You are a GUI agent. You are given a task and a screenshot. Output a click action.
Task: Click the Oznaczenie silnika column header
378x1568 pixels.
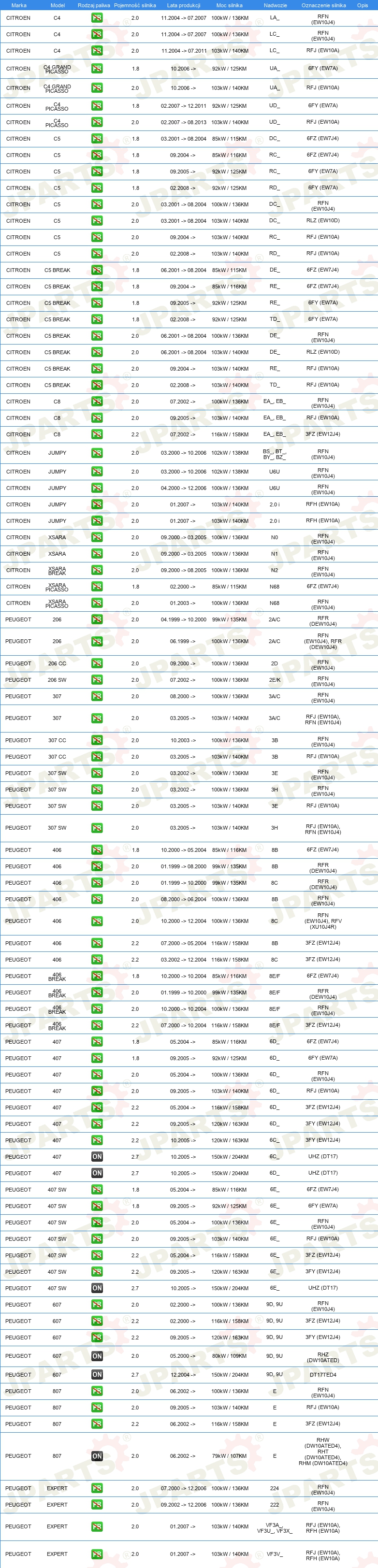point(323,5)
